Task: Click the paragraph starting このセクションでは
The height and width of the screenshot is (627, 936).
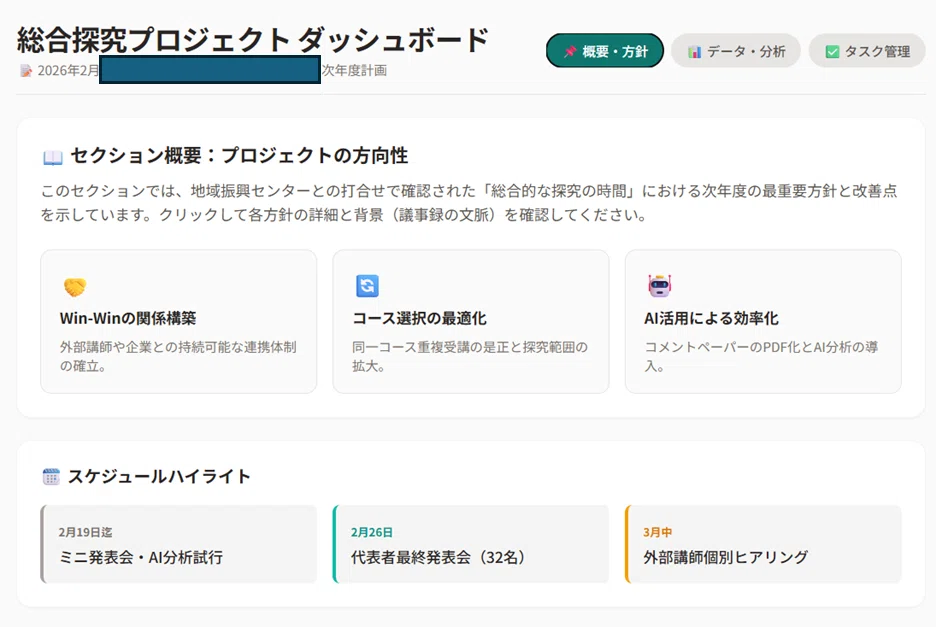Action: (469, 203)
